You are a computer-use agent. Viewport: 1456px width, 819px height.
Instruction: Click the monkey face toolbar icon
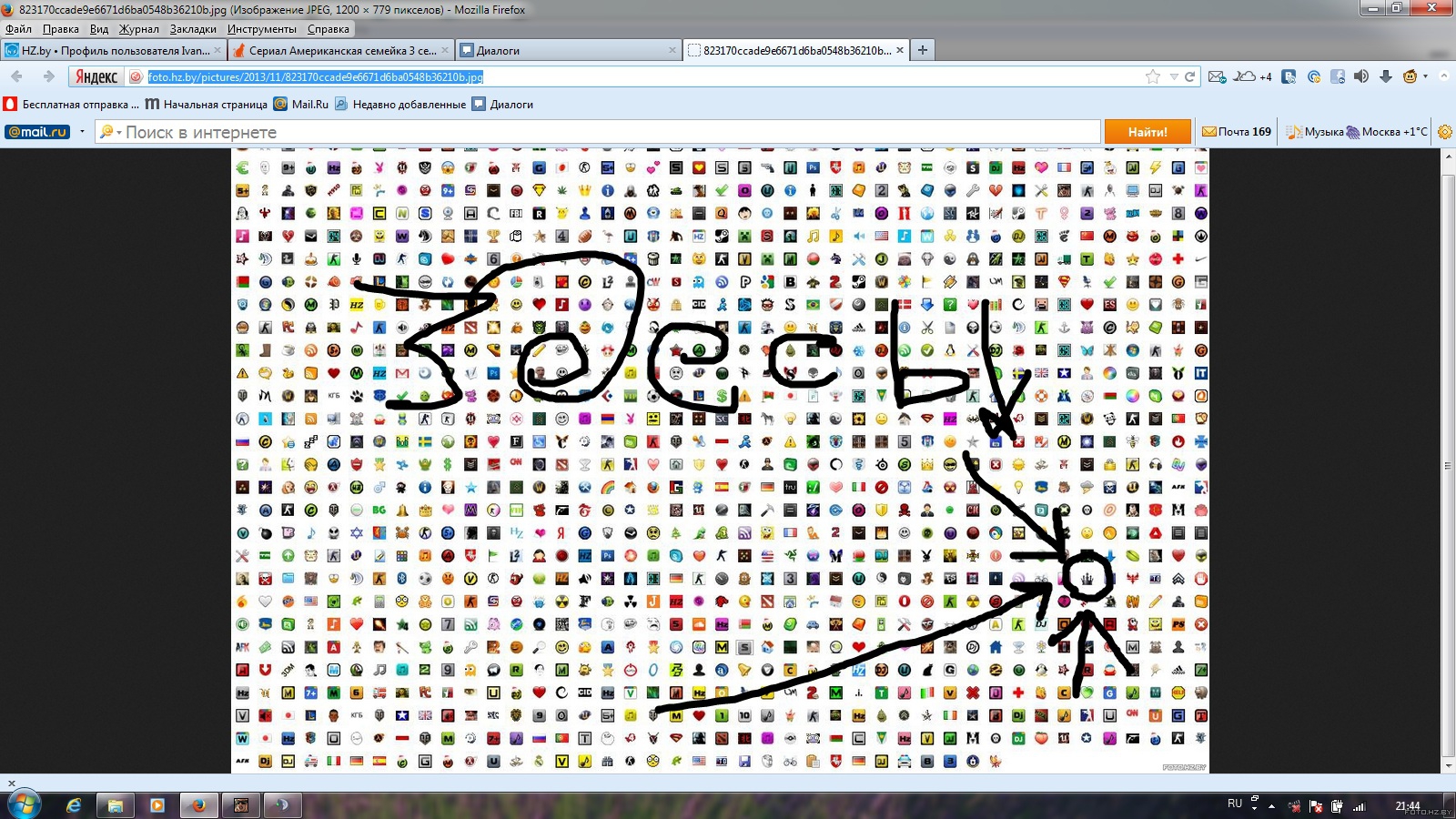(x=1410, y=76)
